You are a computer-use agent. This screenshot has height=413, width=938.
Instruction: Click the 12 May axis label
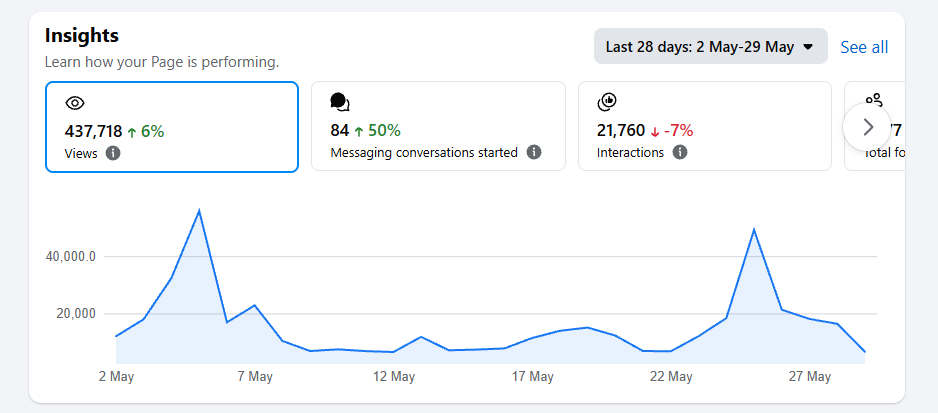394,377
